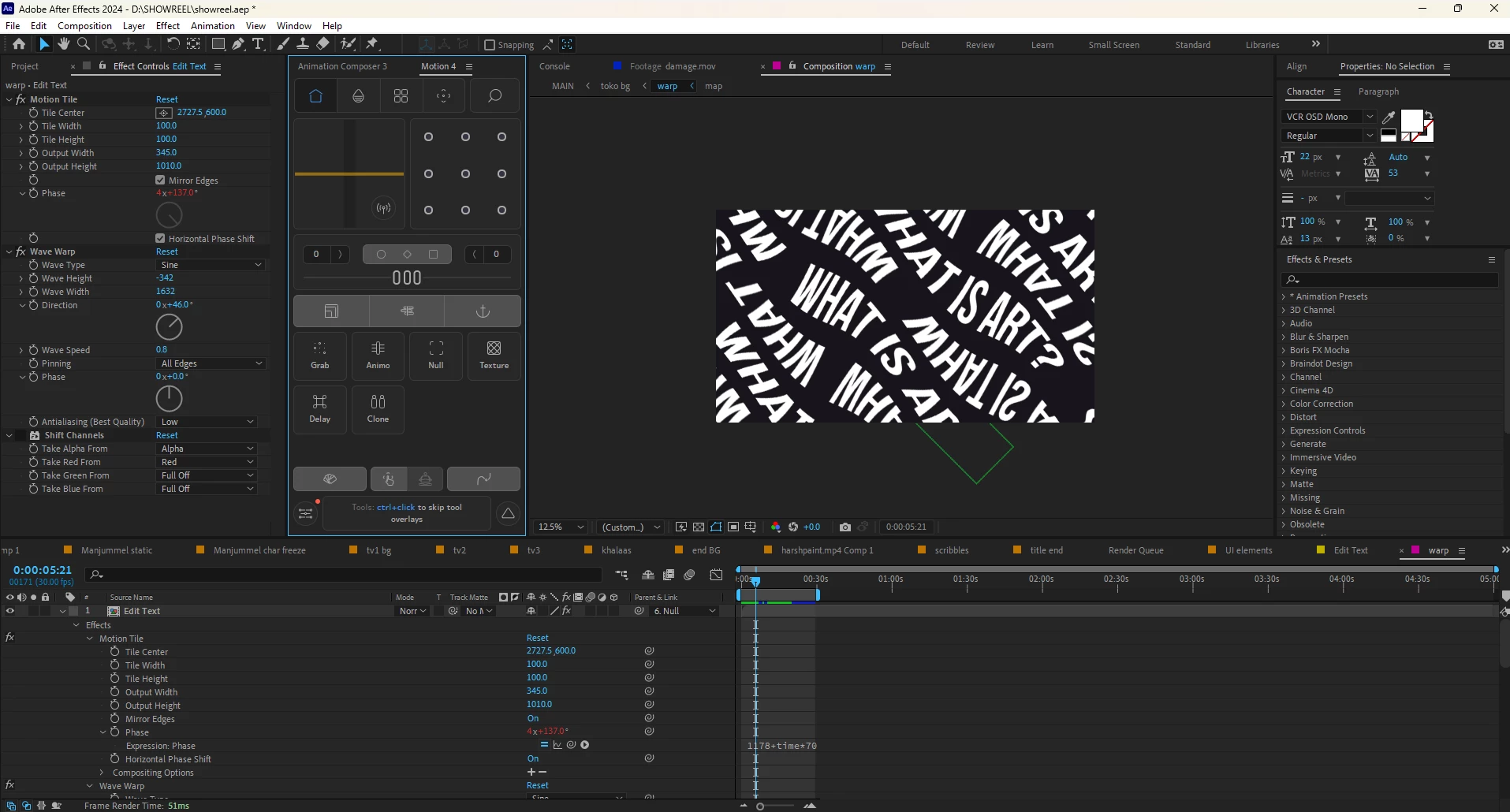Select the Eraser tool

pos(323,44)
